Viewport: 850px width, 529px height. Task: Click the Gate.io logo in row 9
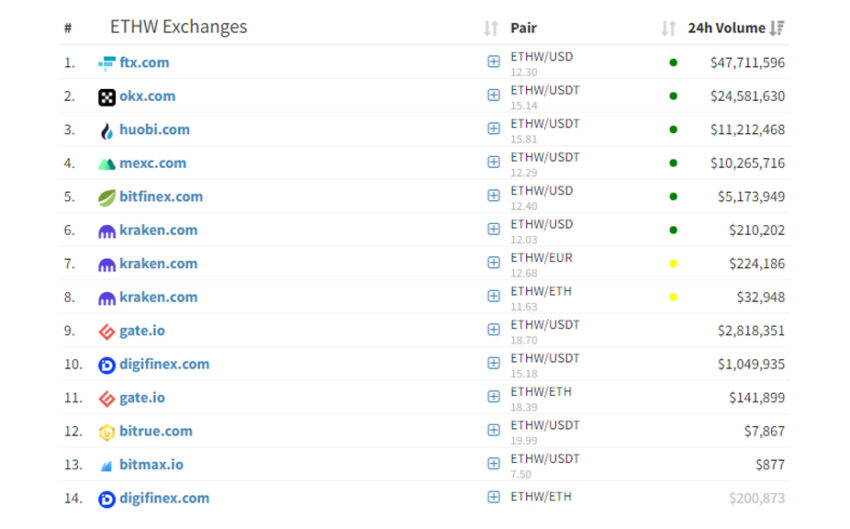tap(107, 331)
